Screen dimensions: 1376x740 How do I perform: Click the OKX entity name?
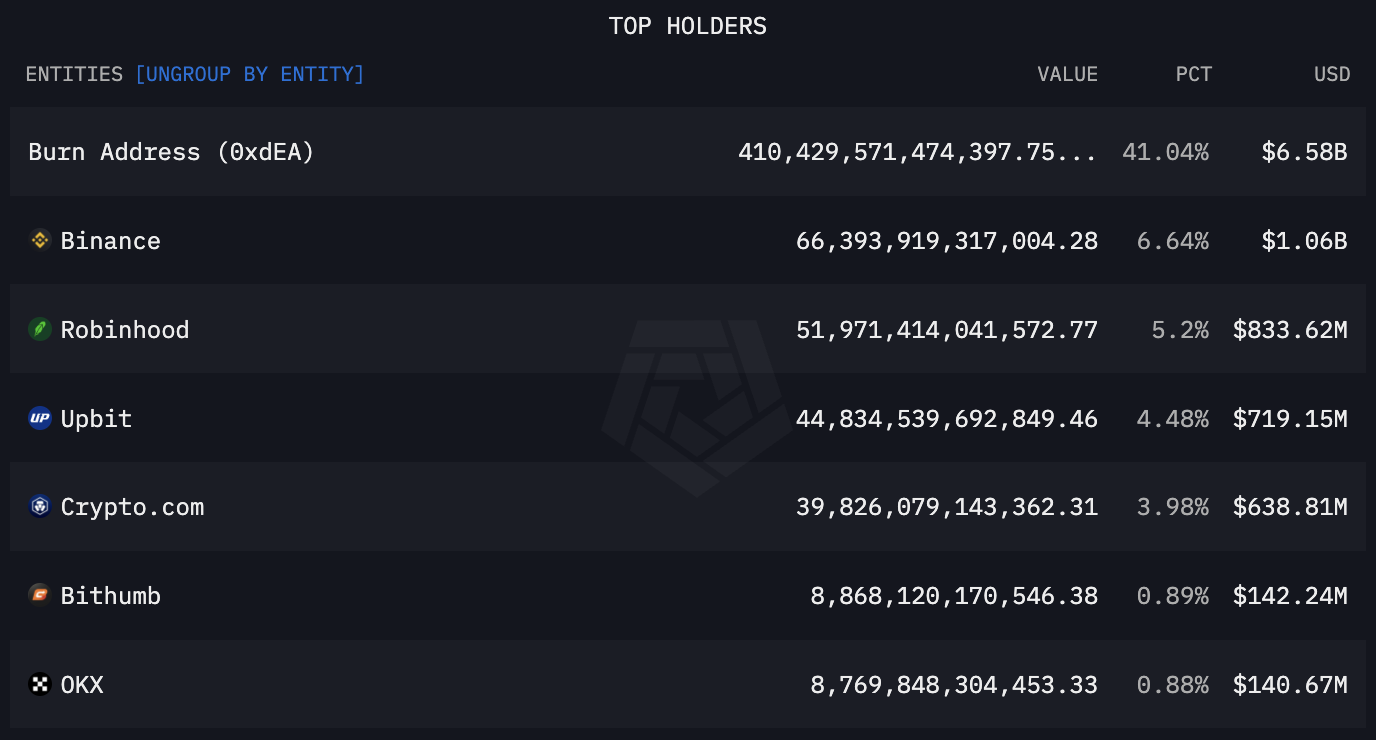(82, 686)
